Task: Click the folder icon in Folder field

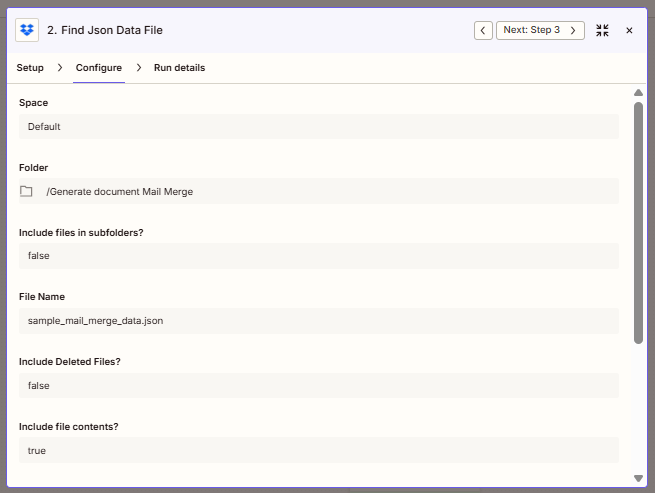Action: pos(27,191)
